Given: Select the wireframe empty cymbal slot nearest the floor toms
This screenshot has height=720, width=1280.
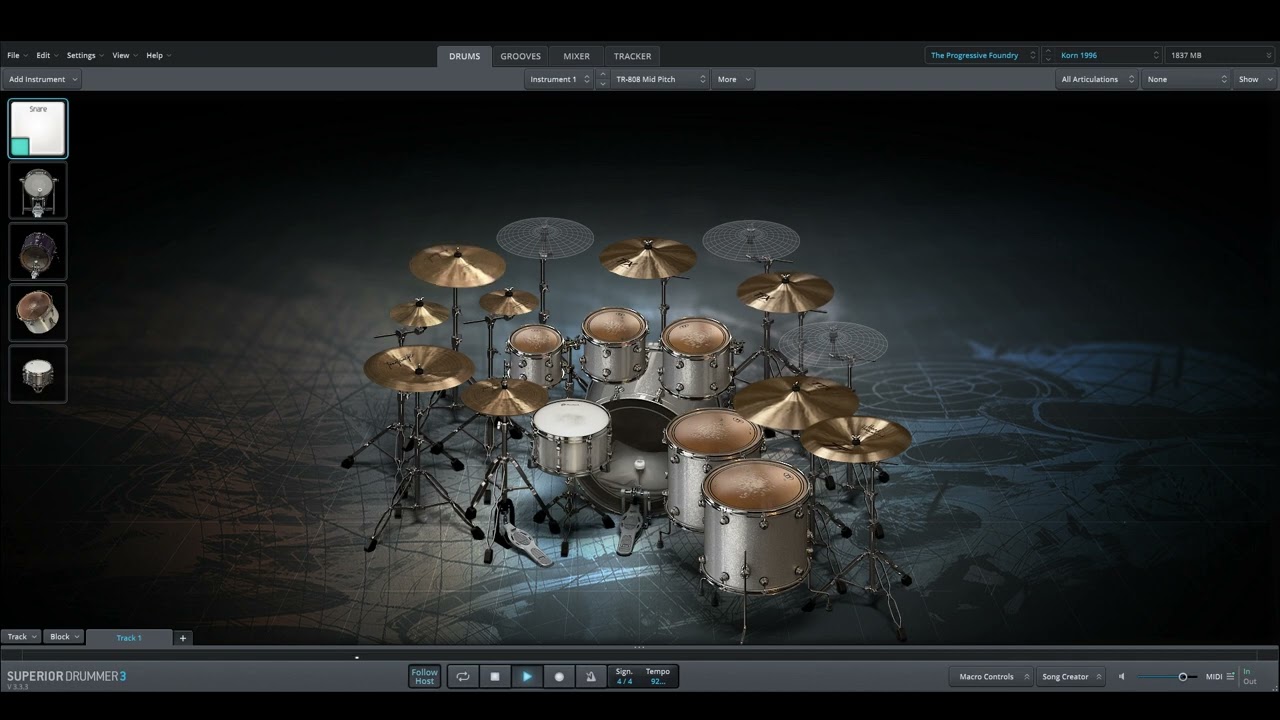Looking at the screenshot, I should point(832,344).
